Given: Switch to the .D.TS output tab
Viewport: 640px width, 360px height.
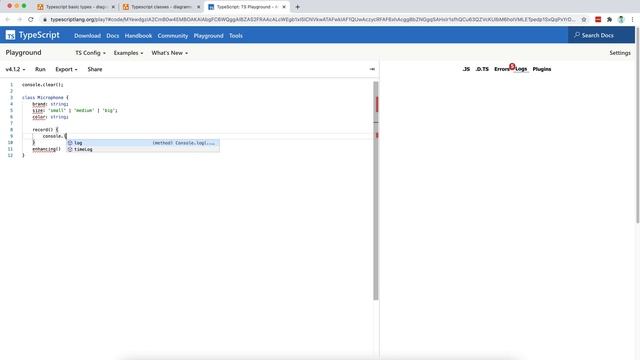Looking at the screenshot, I should (x=482, y=69).
